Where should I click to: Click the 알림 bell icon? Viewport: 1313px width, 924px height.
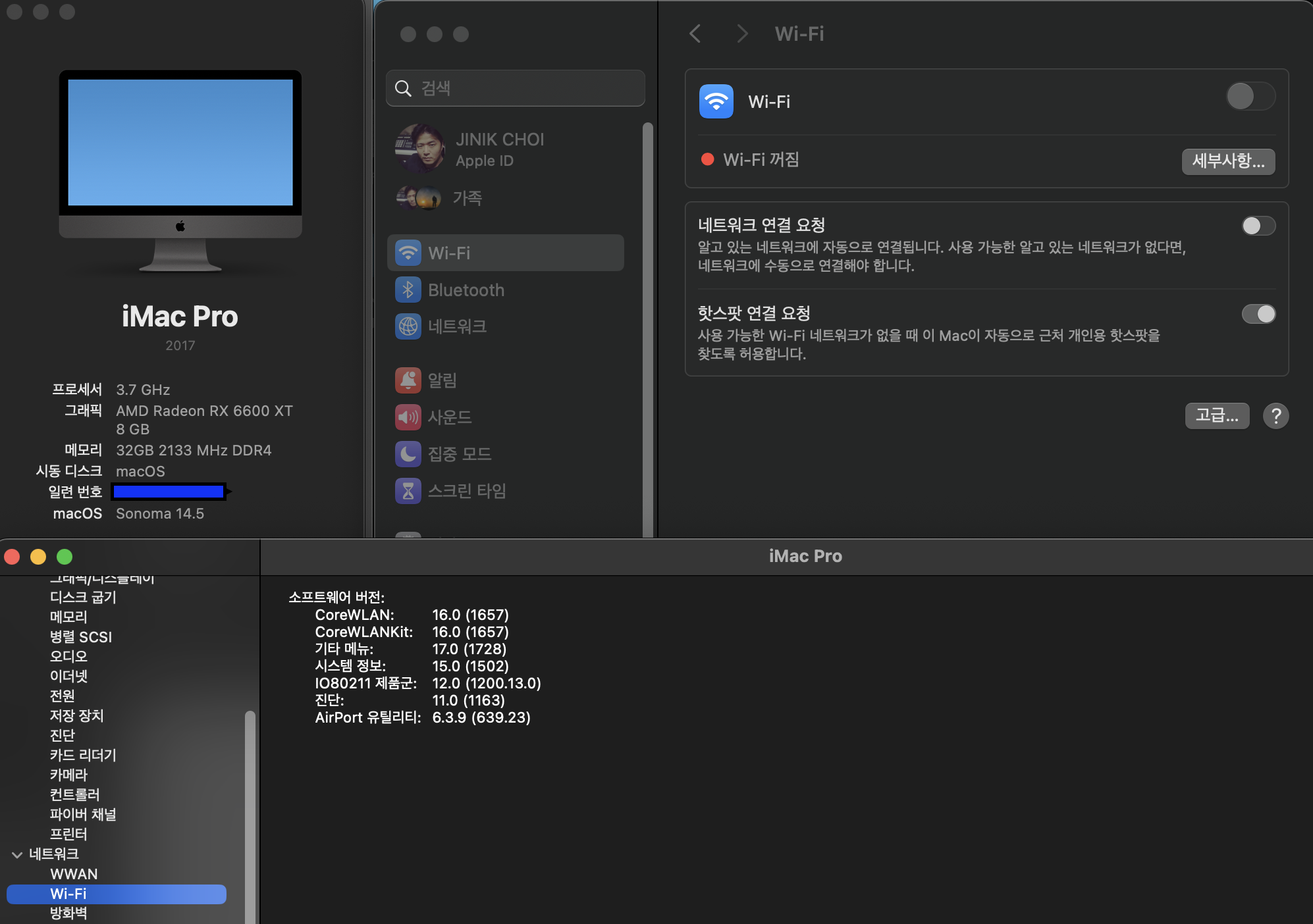(408, 380)
